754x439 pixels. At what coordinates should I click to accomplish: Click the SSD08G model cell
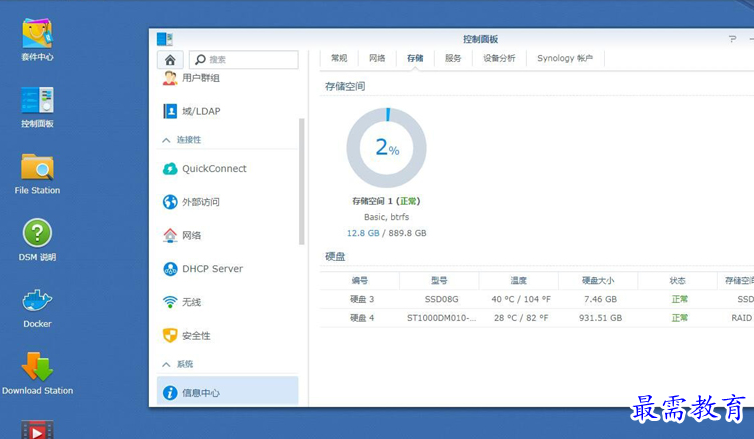[x=441, y=299]
